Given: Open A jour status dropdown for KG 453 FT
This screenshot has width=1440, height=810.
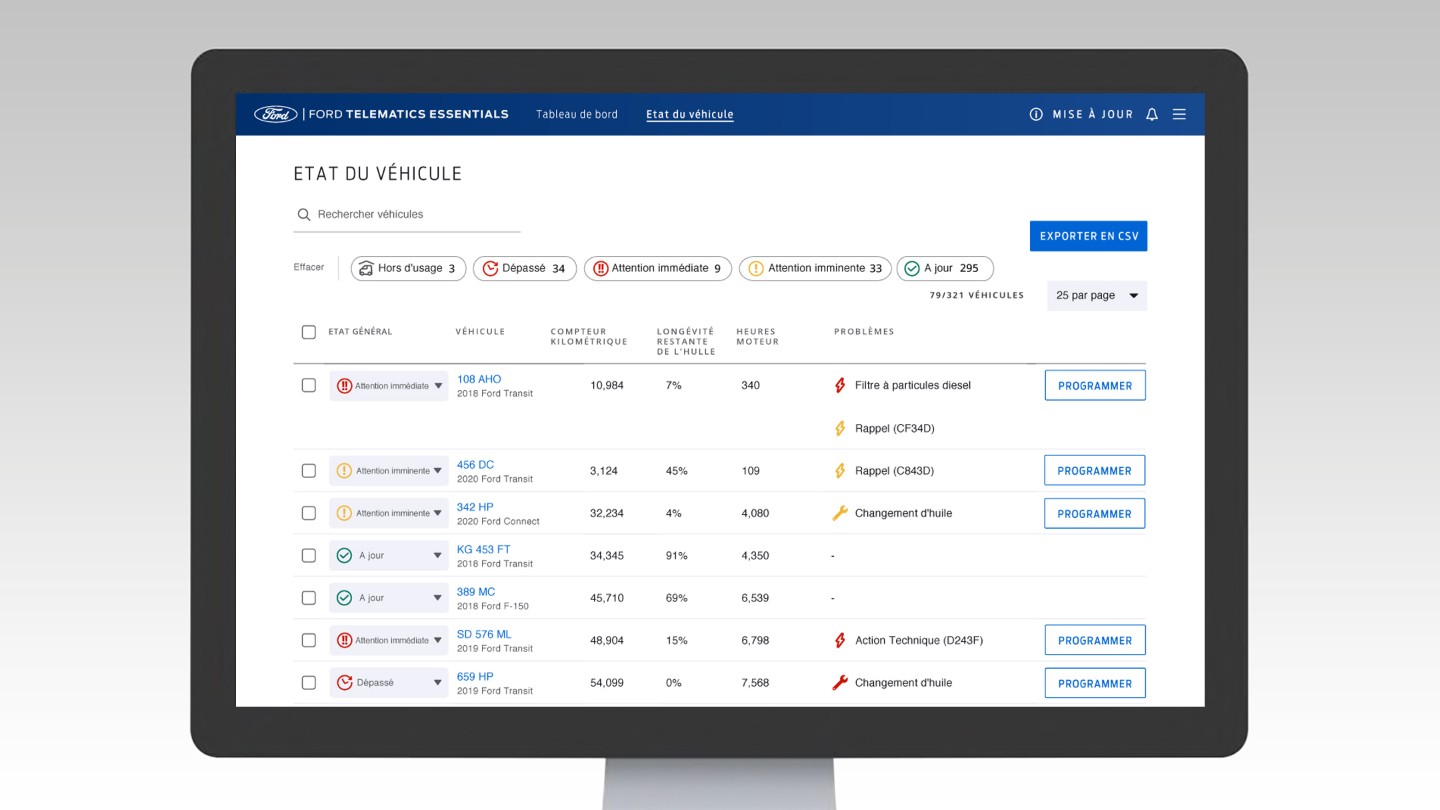Looking at the screenshot, I should tap(389, 556).
